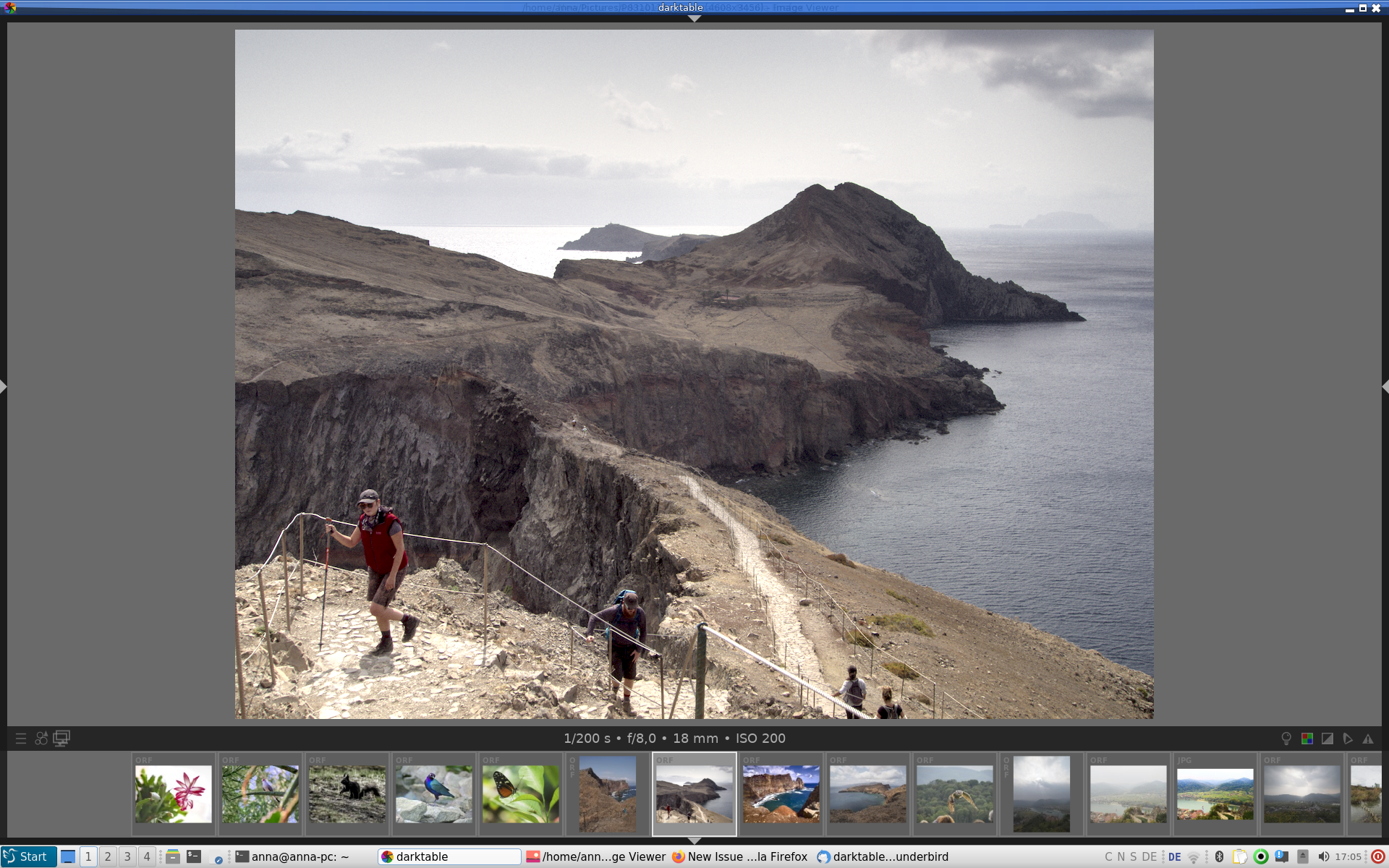Expand the left side panel

pyautogui.click(x=4, y=387)
